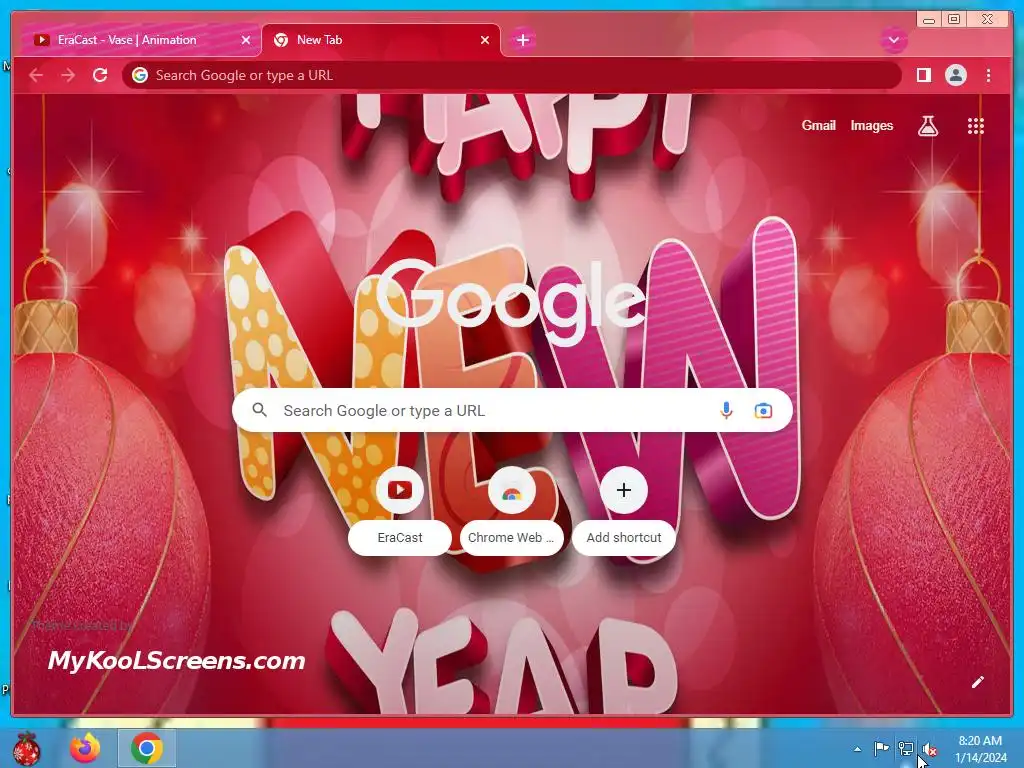Select the New Tab tab

click(x=381, y=40)
